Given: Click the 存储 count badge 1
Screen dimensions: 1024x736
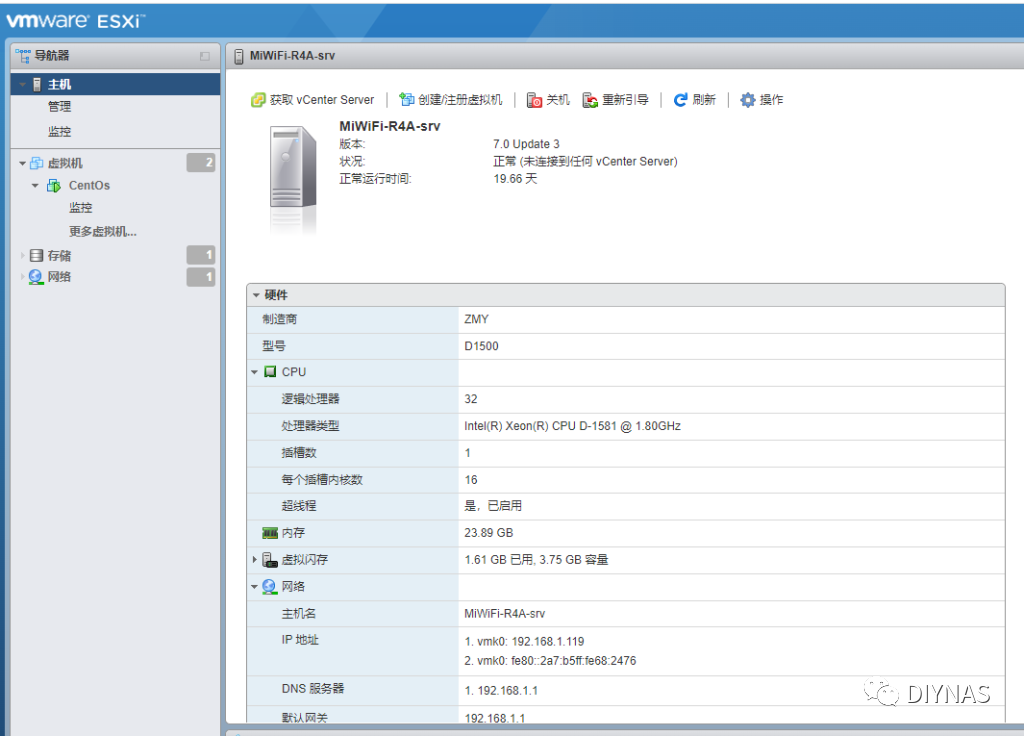Looking at the screenshot, I should click(201, 255).
